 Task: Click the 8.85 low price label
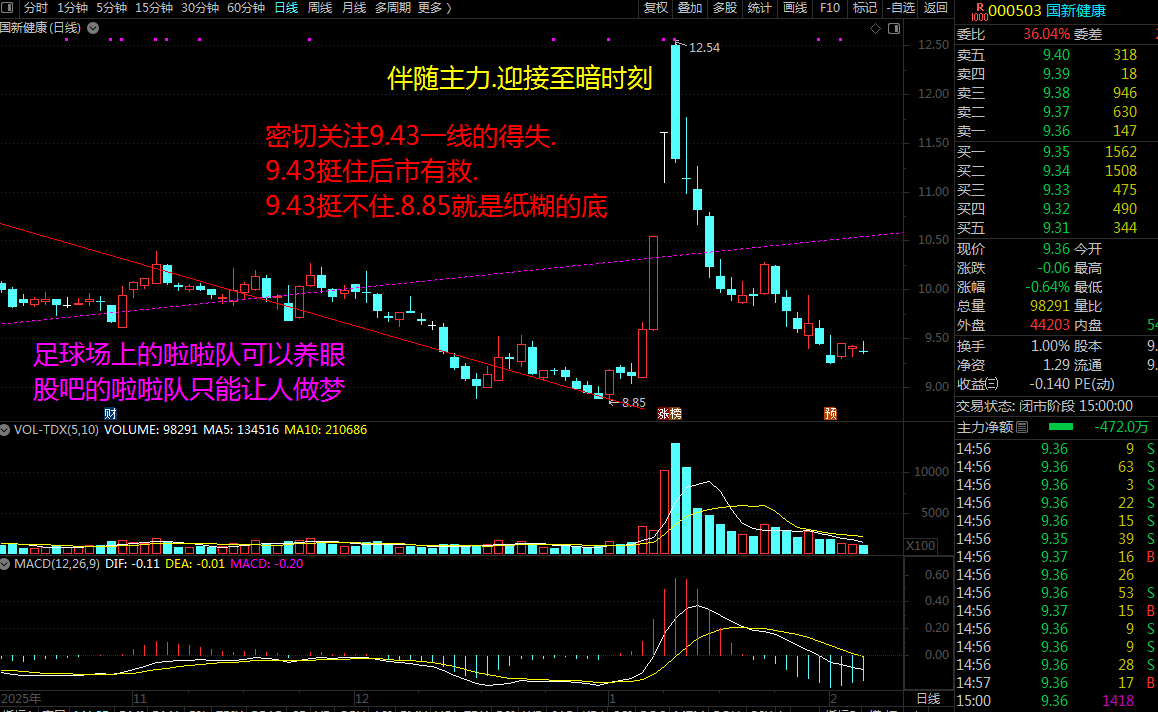pos(634,403)
